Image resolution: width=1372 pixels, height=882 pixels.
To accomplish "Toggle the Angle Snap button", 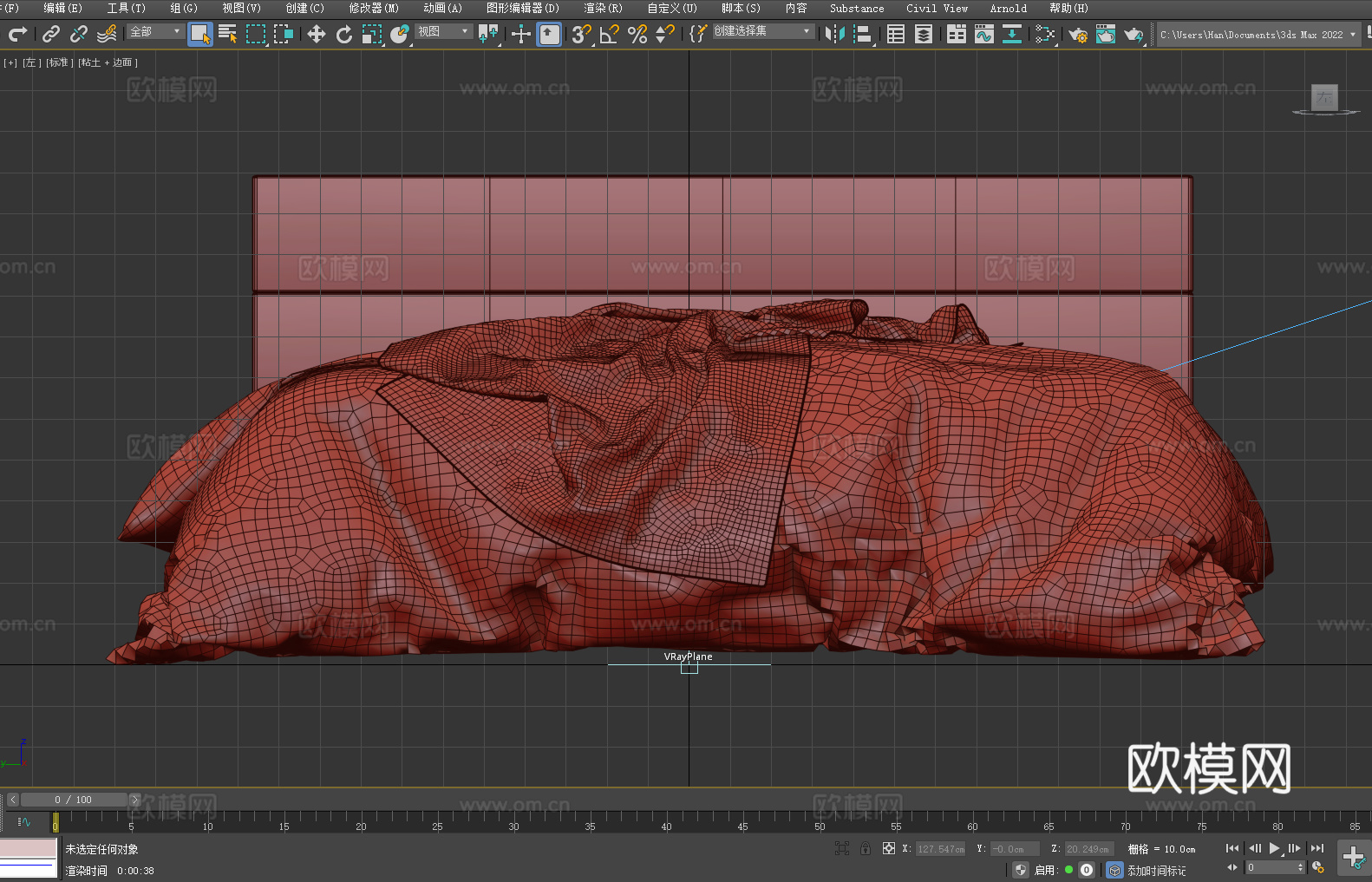I will coord(609,35).
